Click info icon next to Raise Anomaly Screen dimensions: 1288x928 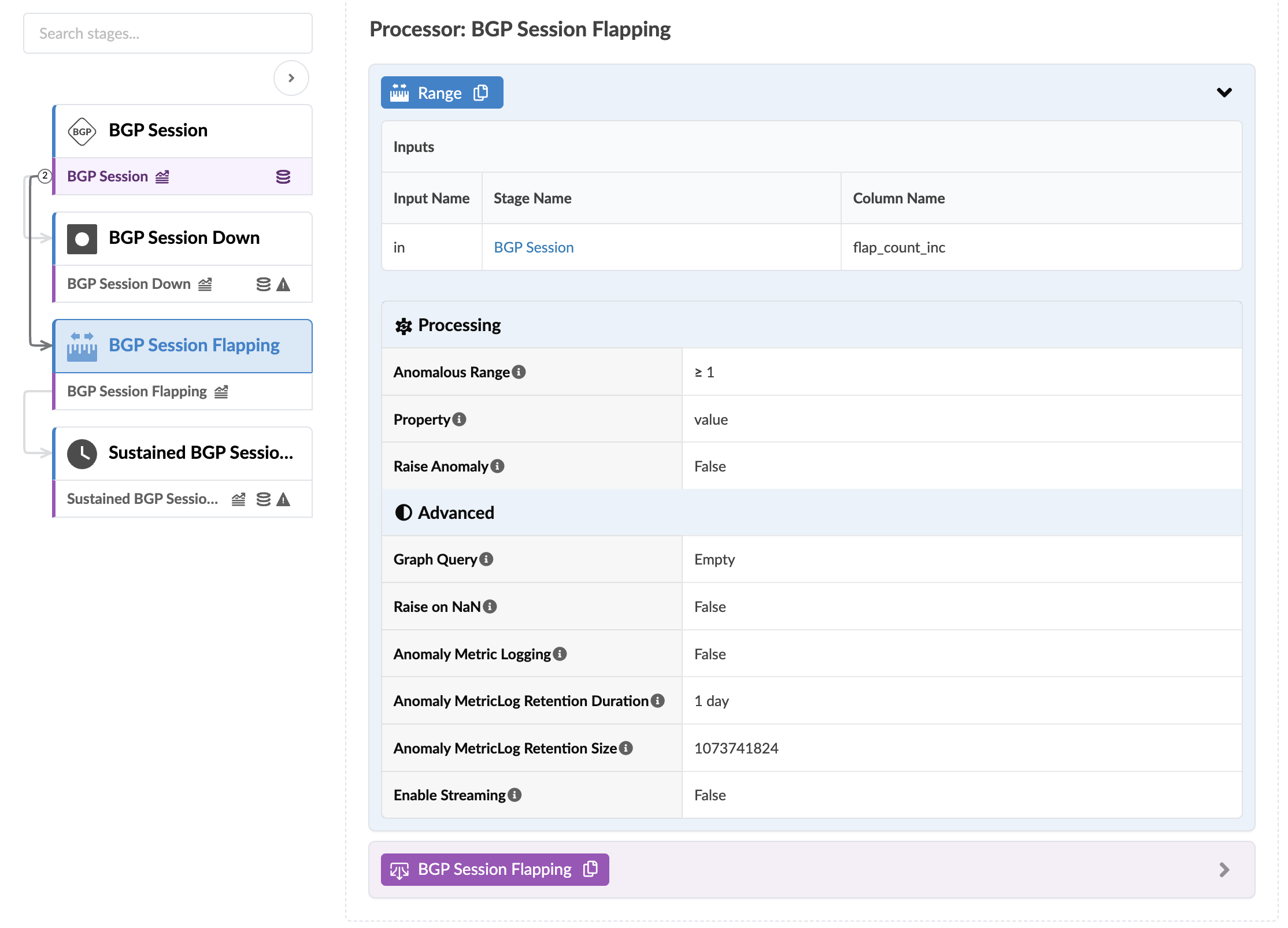(497, 466)
